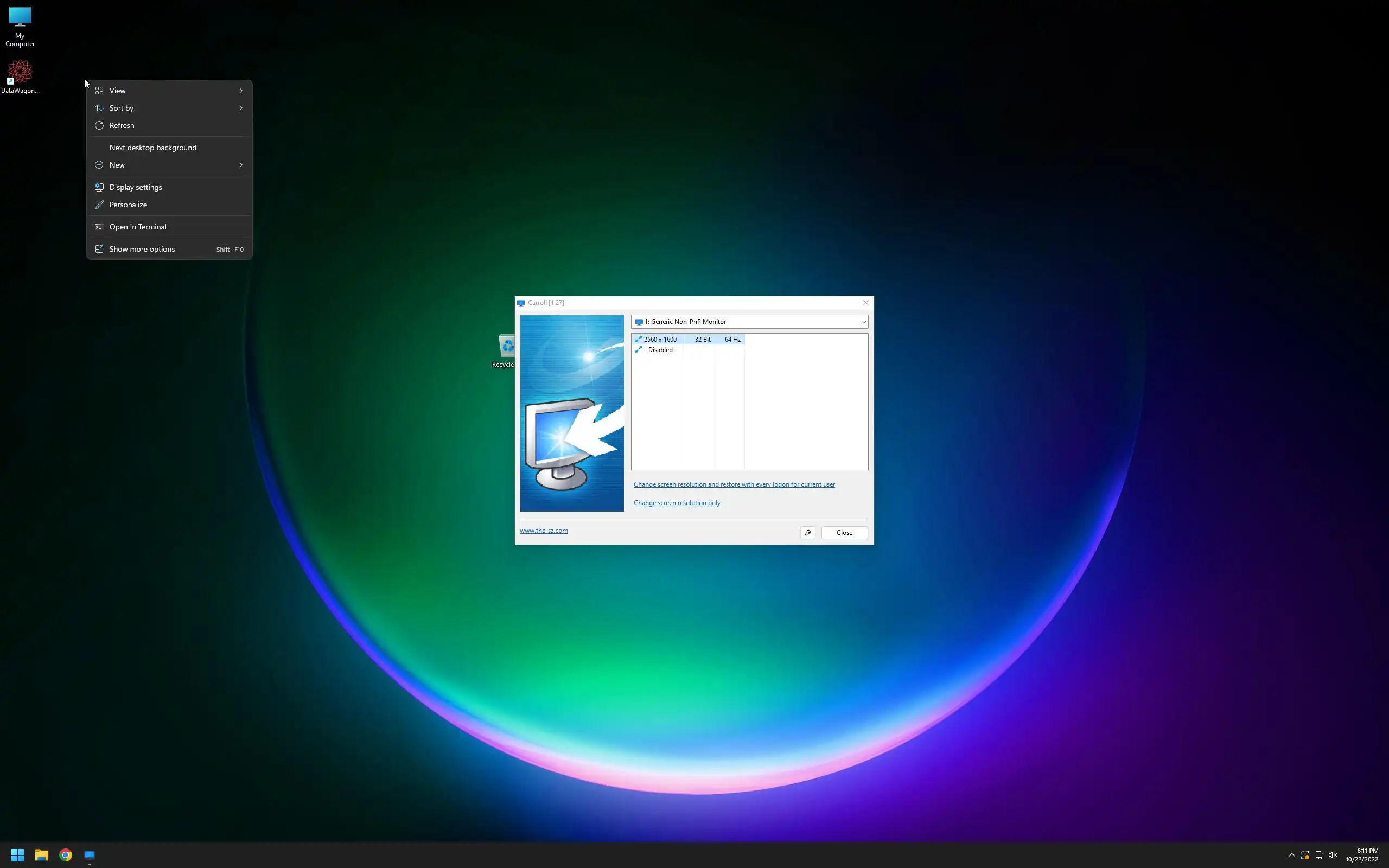Image resolution: width=1389 pixels, height=868 pixels.
Task: Open the www.the-sz.com link
Action: click(x=544, y=531)
